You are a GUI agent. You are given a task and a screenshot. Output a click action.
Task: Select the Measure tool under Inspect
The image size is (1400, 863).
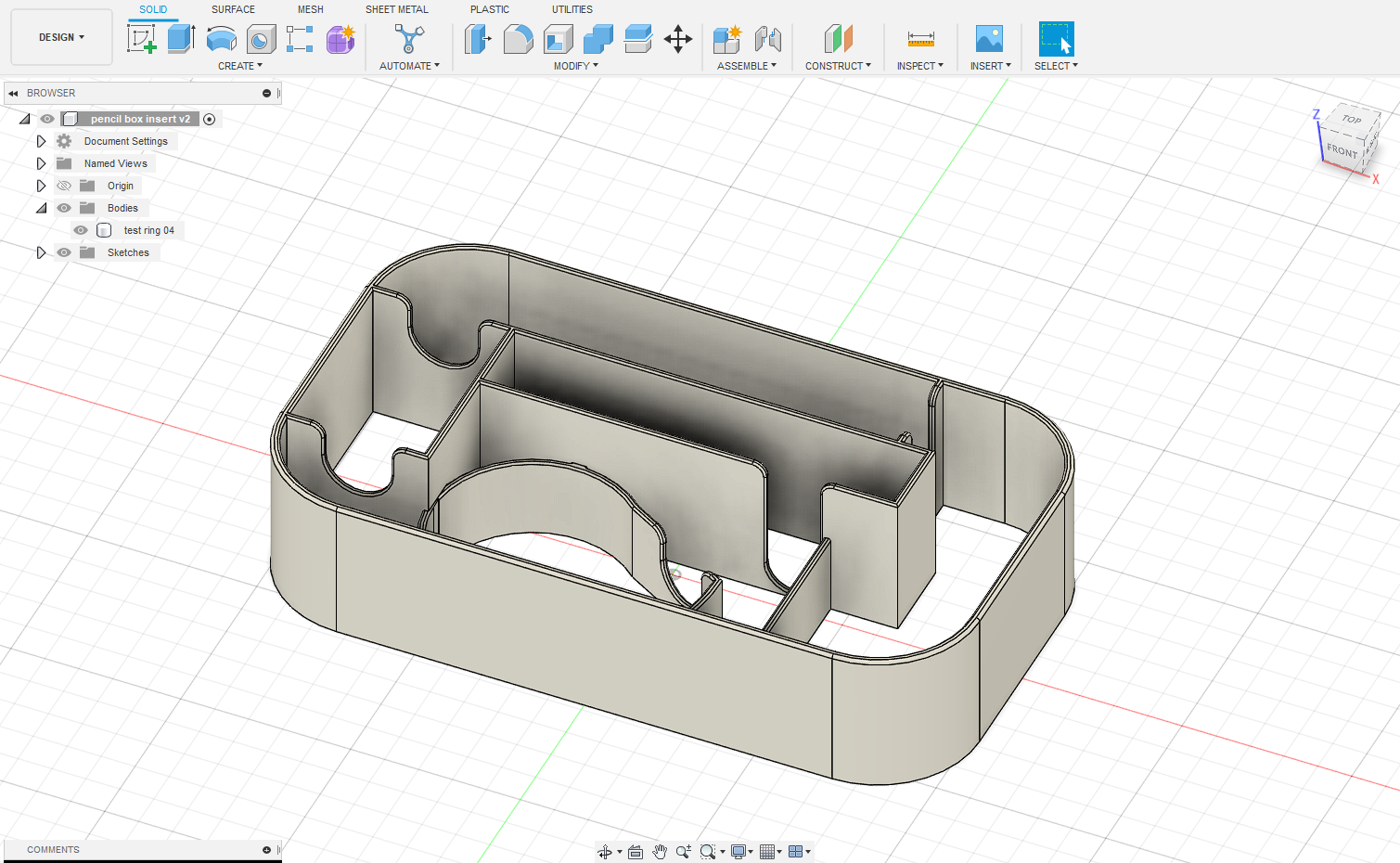pos(919,39)
